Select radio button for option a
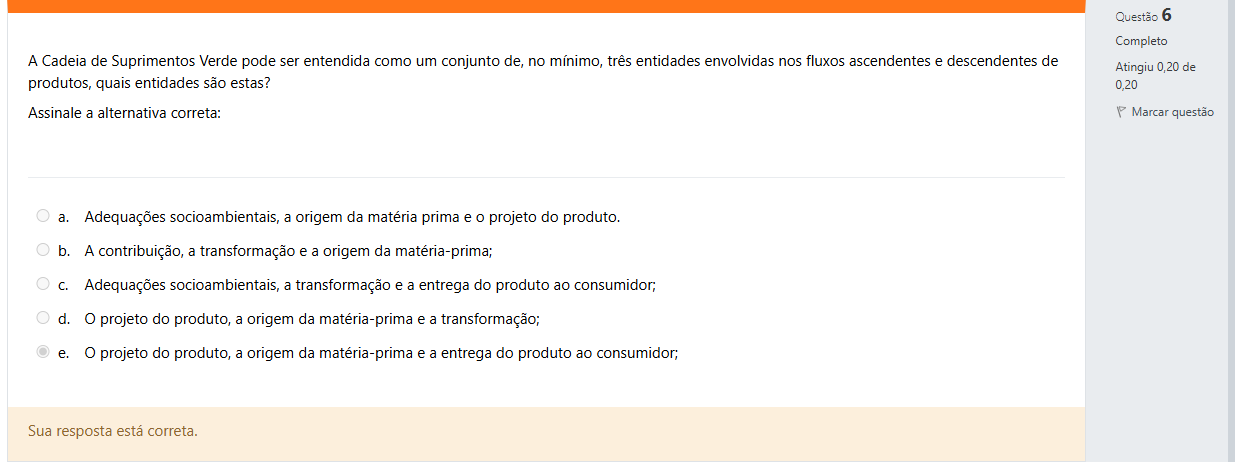The height and width of the screenshot is (463, 1248). coord(42,216)
